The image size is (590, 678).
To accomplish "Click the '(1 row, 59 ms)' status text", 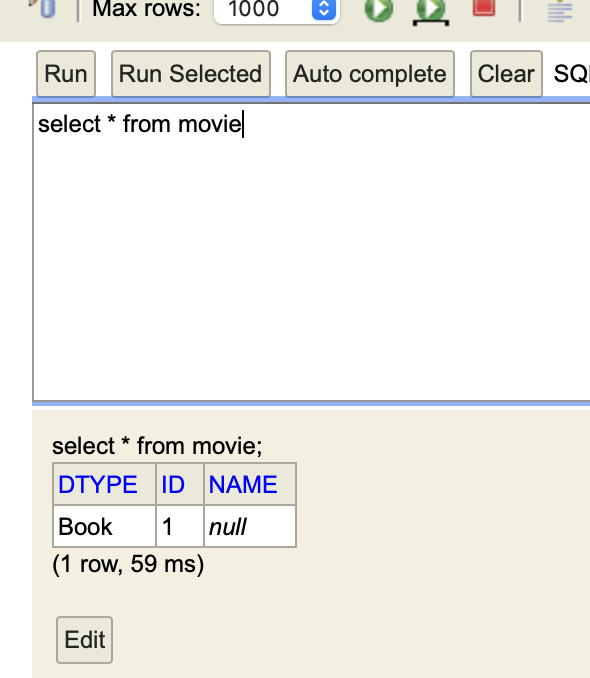I will pyautogui.click(x=128, y=564).
